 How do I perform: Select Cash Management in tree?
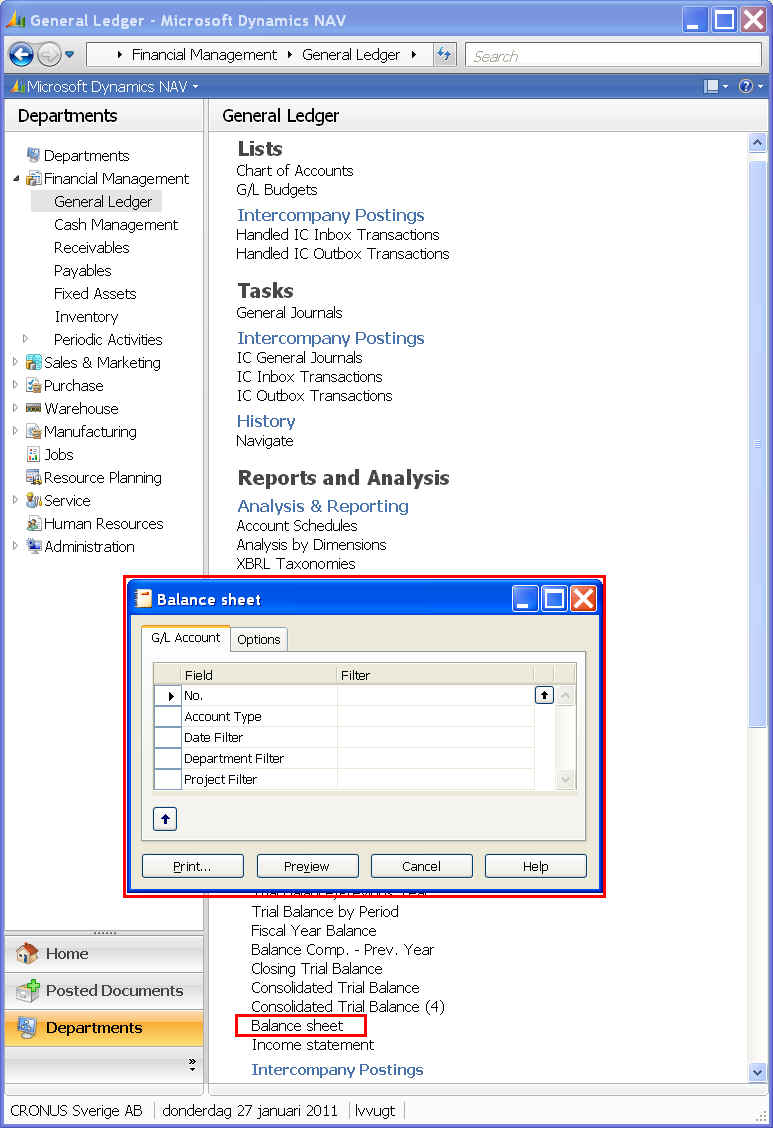116,224
